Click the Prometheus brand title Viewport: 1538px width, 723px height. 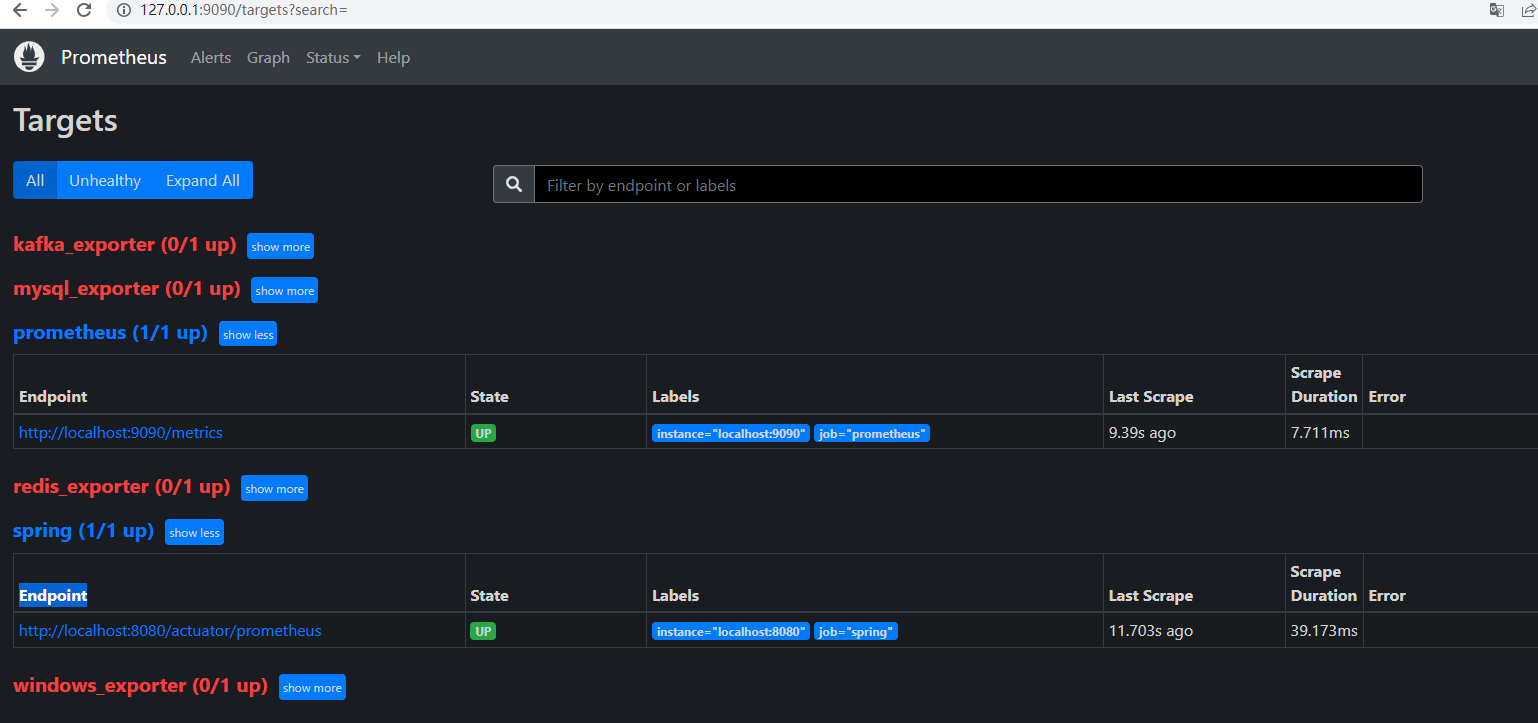114,57
